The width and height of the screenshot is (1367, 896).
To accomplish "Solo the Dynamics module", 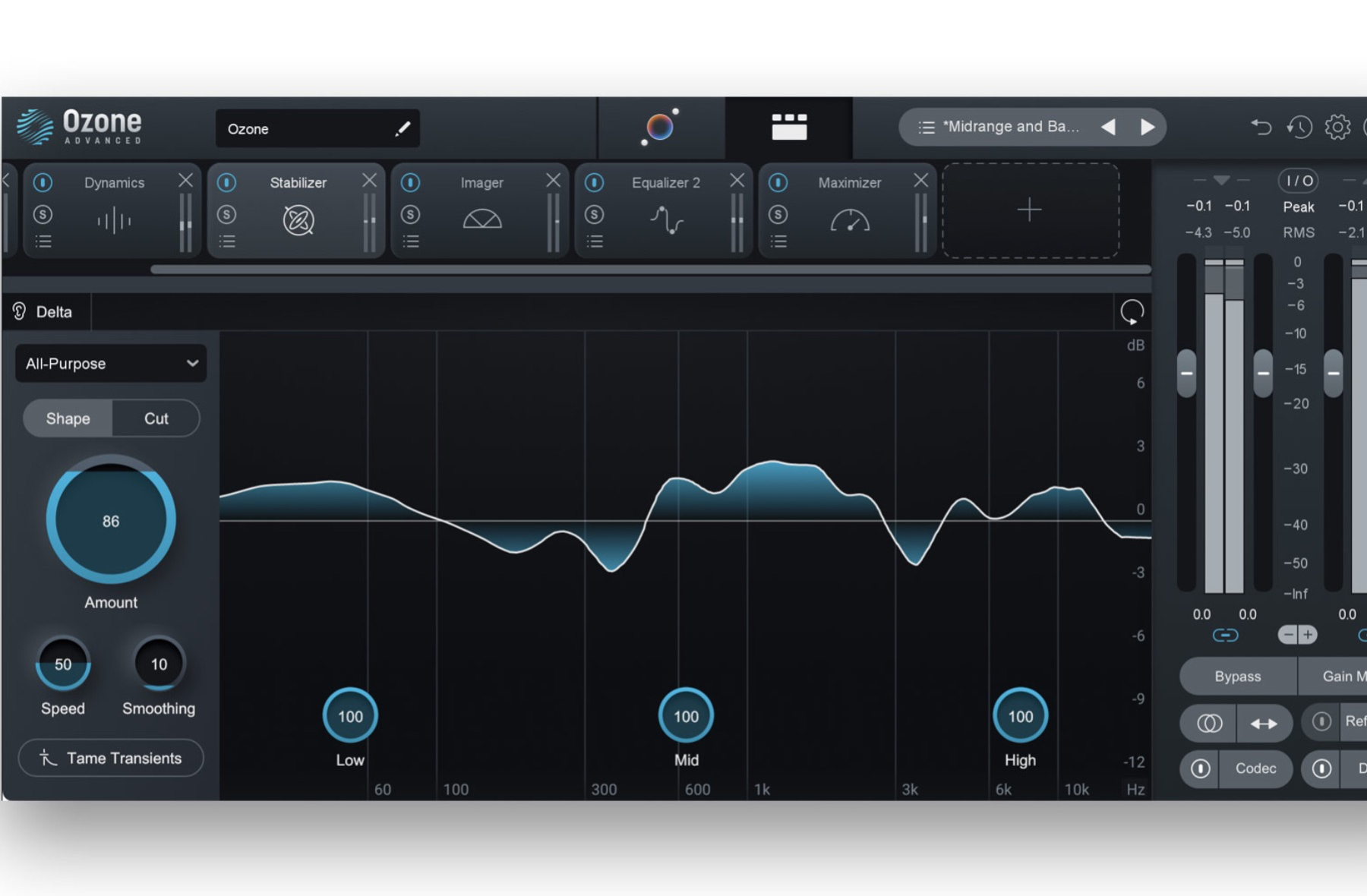I will 43,214.
